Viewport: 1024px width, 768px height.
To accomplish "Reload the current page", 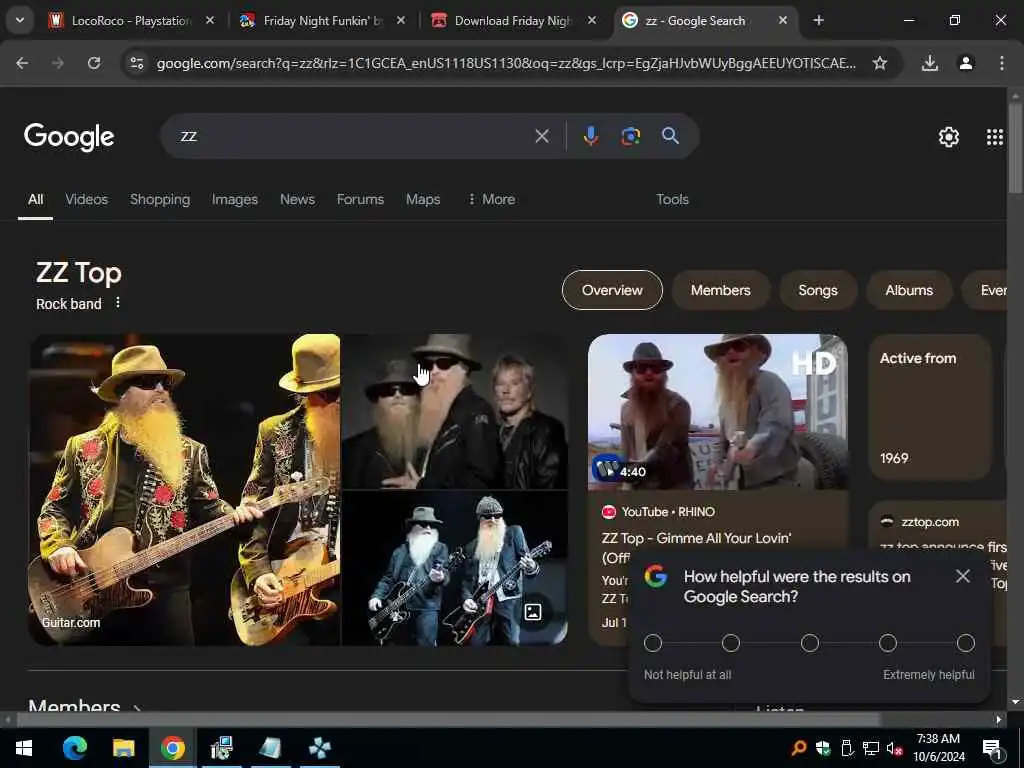I will click(94, 63).
